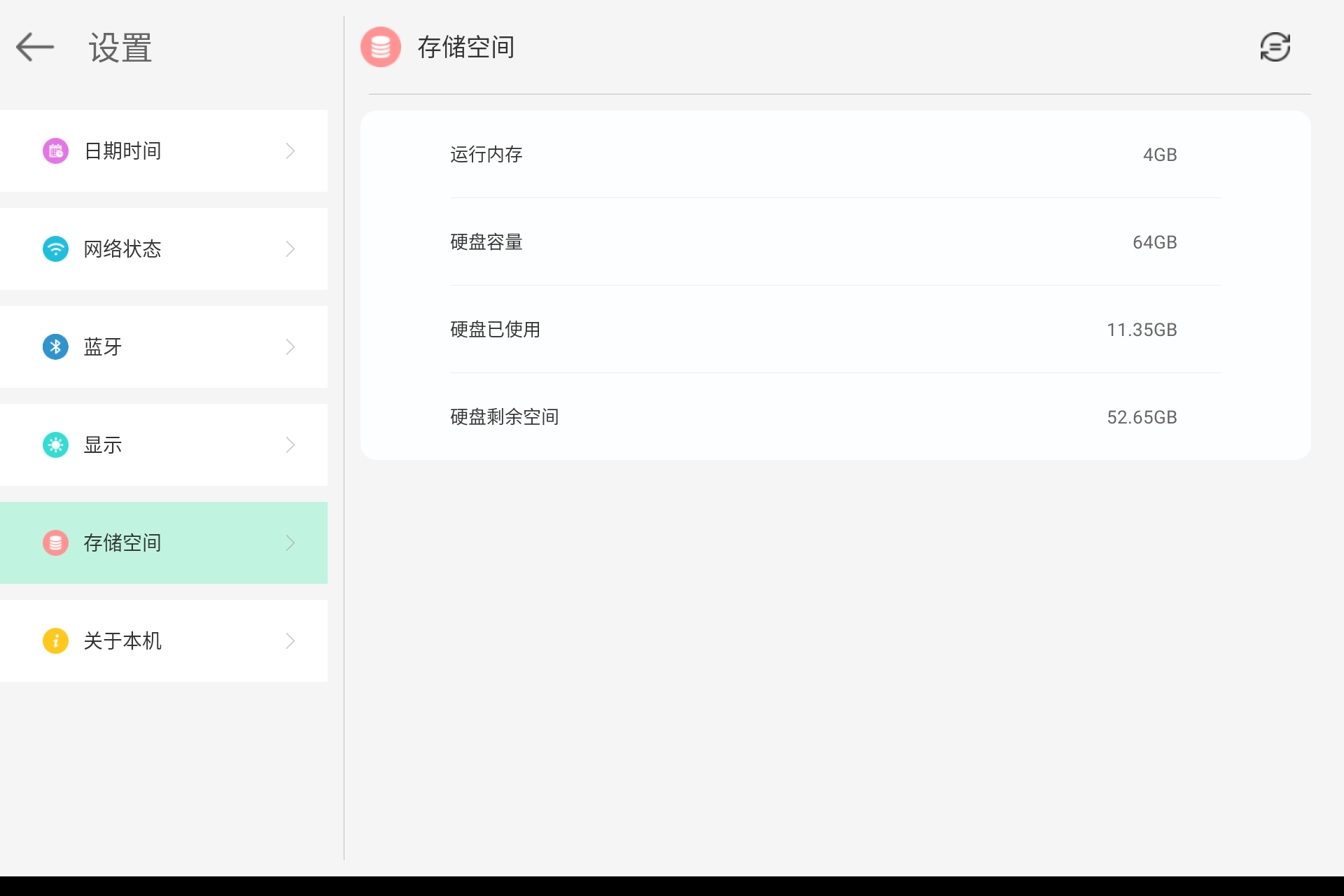This screenshot has width=1344, height=896.
Task: Click the 11.35GB used value
Action: 1142,330
